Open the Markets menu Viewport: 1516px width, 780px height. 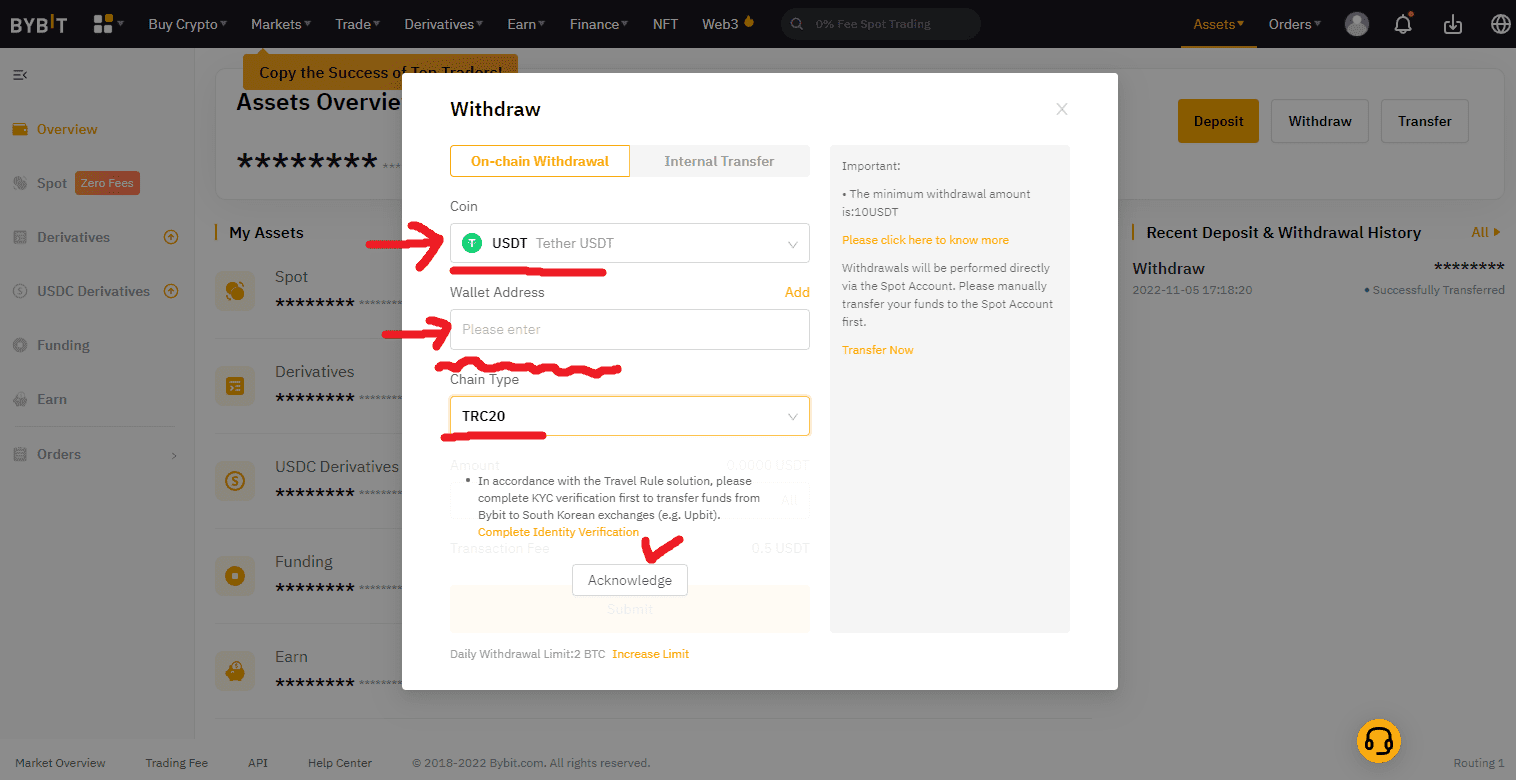point(280,24)
